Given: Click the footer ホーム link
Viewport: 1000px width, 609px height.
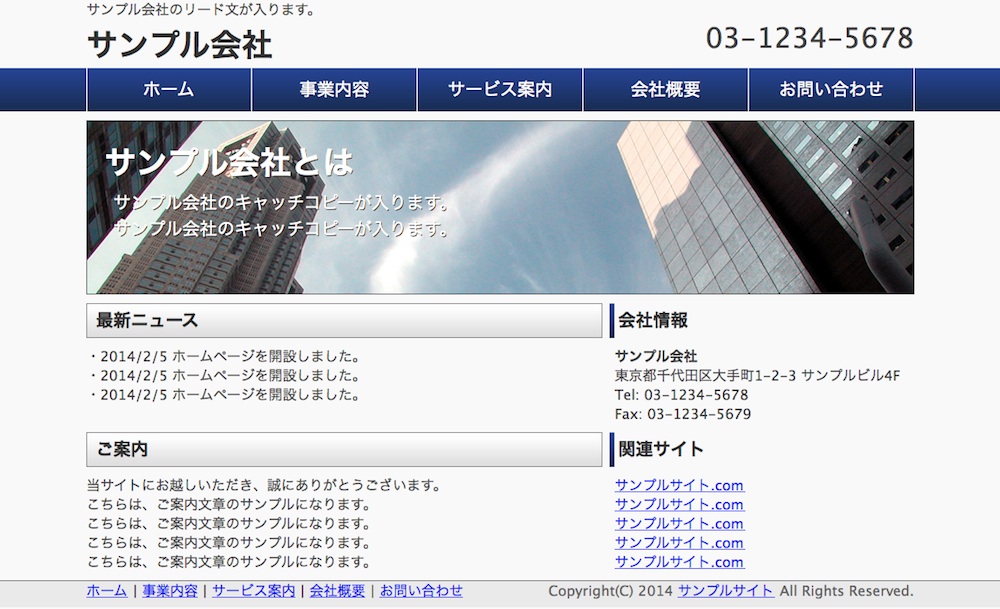Looking at the screenshot, I should tap(107, 591).
